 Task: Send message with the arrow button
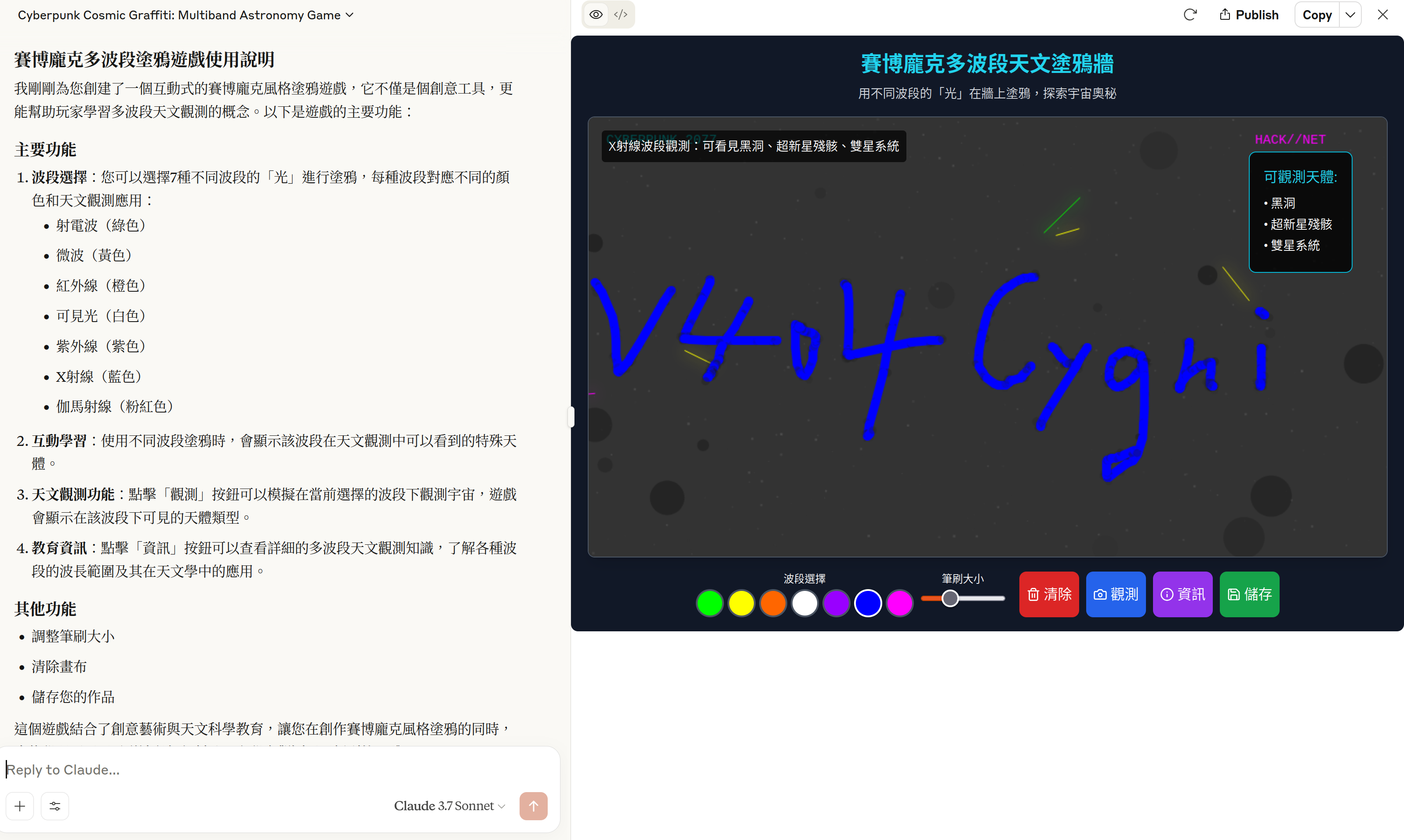(x=534, y=806)
